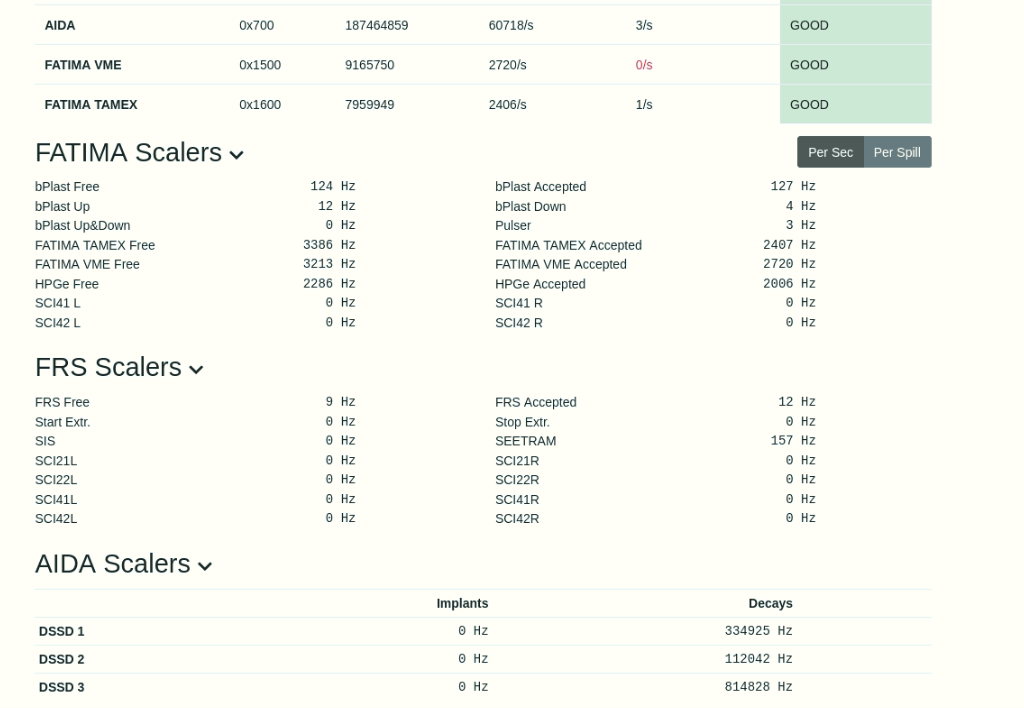Click the FATIMA TAMEX GOOD status cell
The image size is (1024, 708).
click(856, 105)
